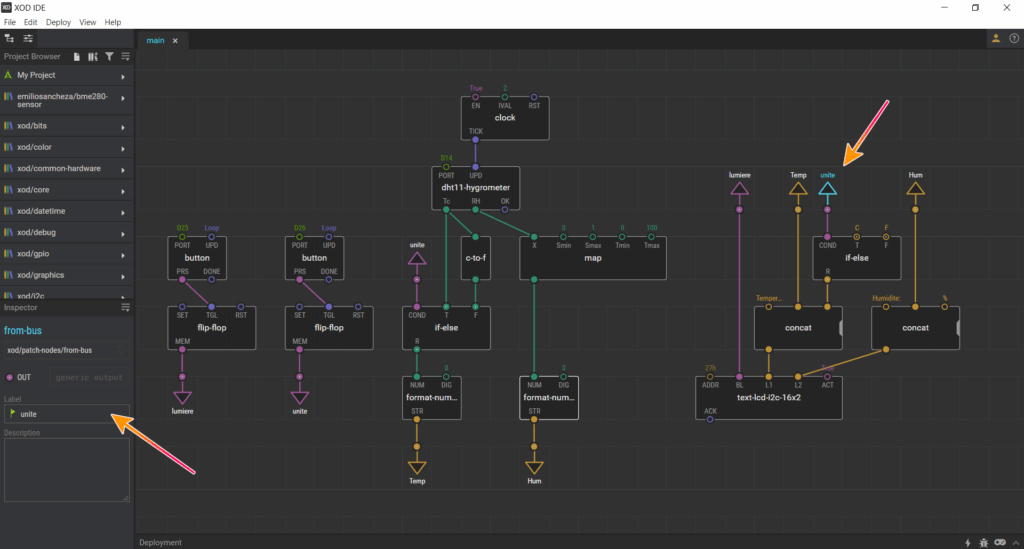Click the unite from-bus above left if-else
Image resolution: width=1024 pixels, height=549 pixels.
[417, 259]
